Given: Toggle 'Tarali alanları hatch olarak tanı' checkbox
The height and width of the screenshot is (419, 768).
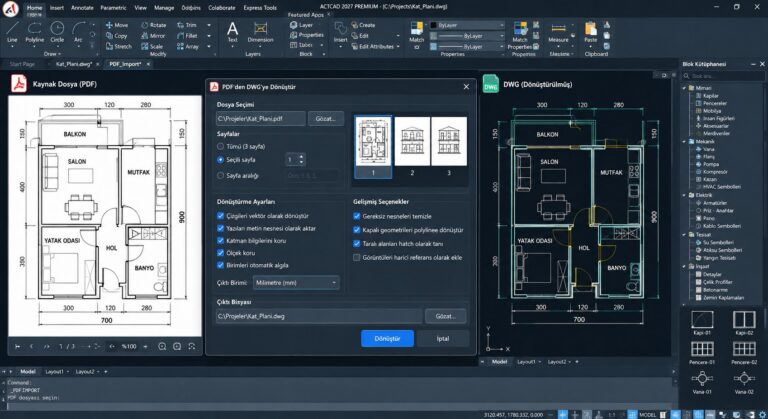Looking at the screenshot, I should [x=357, y=244].
